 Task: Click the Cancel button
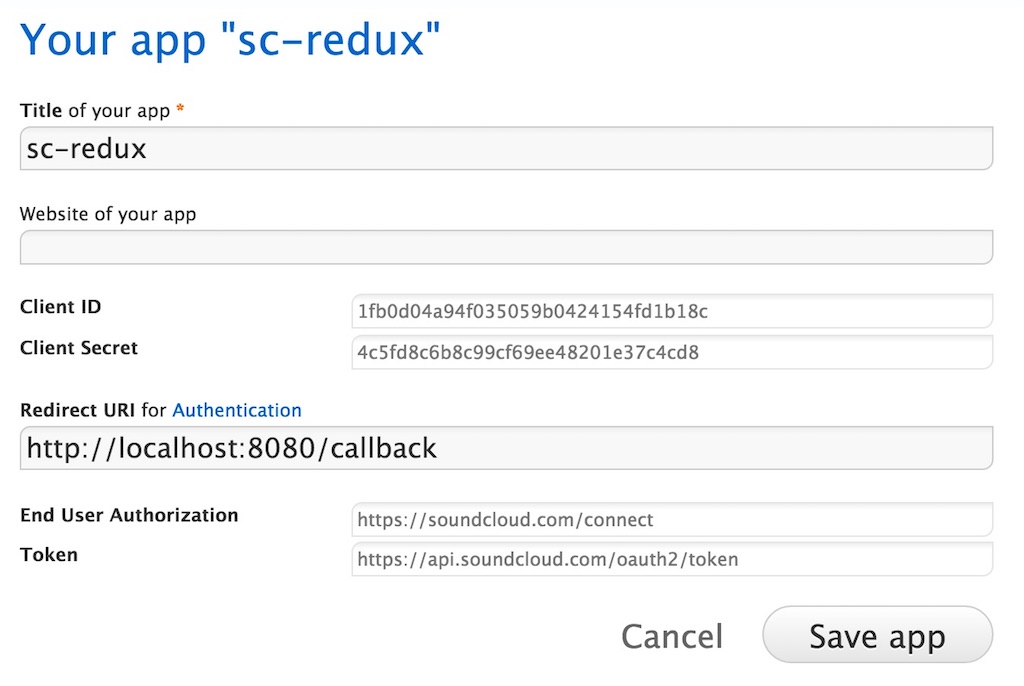click(673, 636)
